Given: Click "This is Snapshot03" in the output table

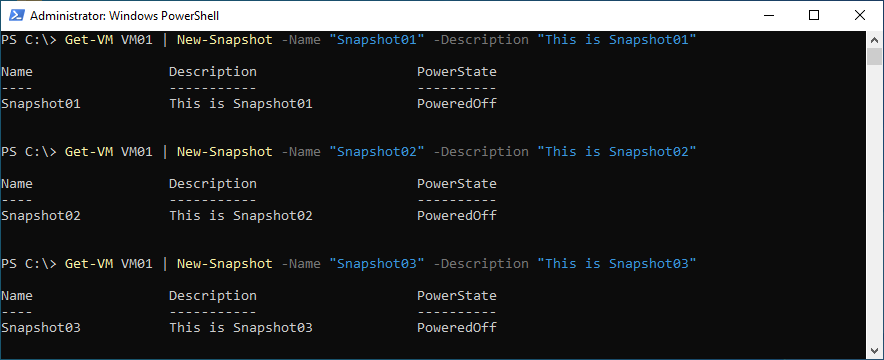Looking at the screenshot, I should pyautogui.click(x=241, y=328).
